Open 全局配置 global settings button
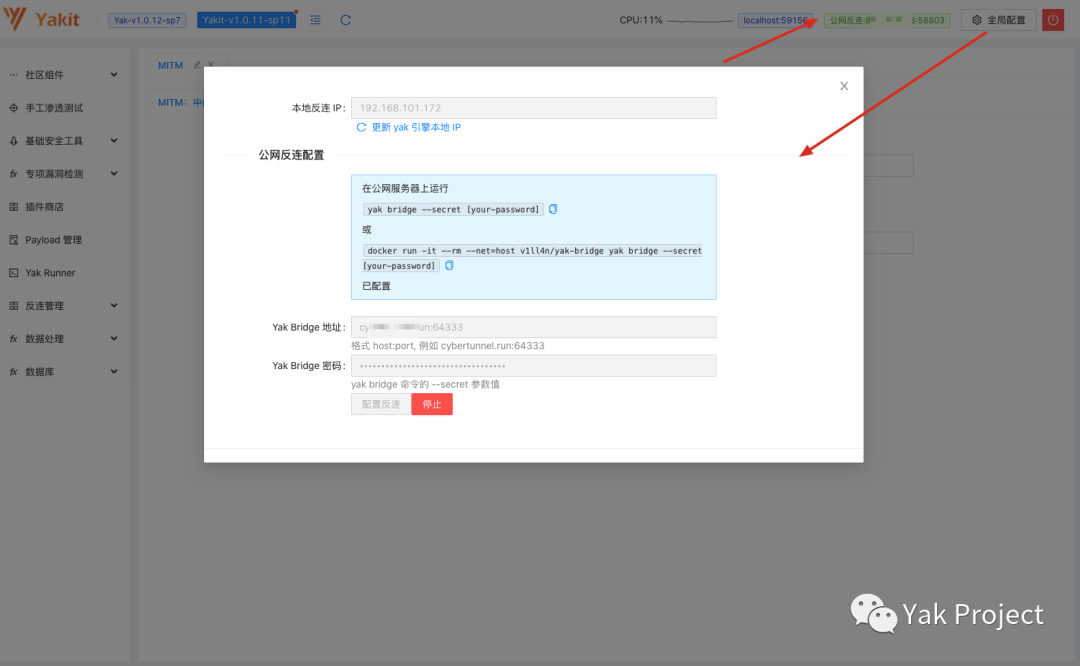The width and height of the screenshot is (1080, 666). [999, 20]
